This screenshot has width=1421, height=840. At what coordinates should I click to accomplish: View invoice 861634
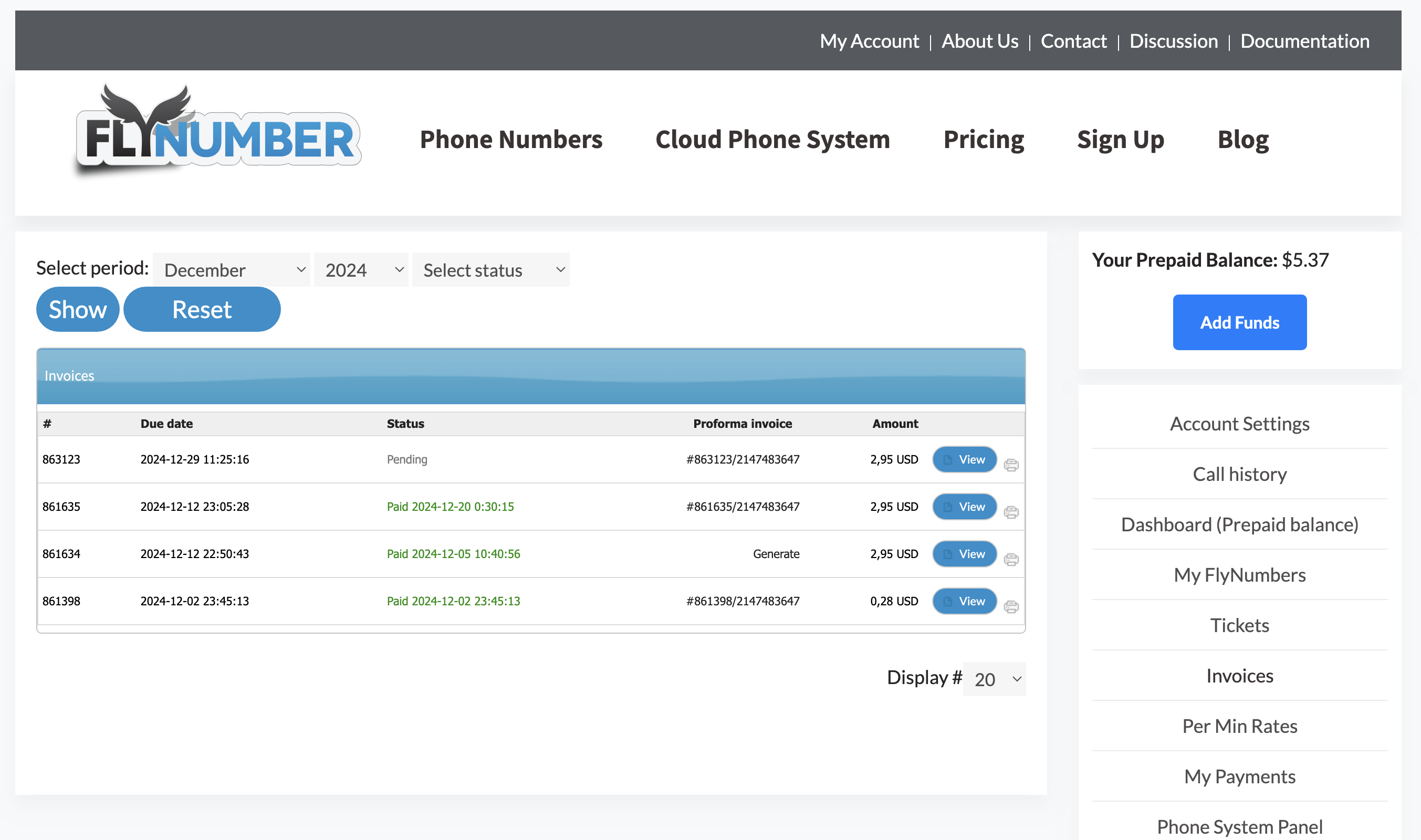[x=965, y=553]
